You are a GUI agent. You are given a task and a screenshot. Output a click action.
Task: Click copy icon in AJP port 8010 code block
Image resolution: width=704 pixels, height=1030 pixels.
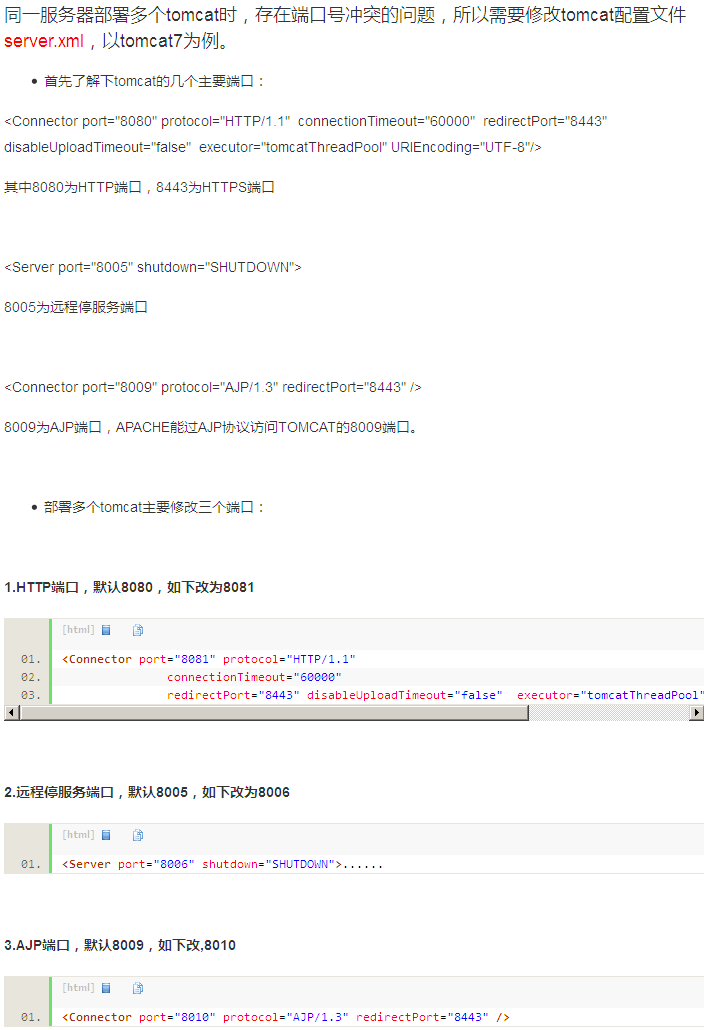click(x=138, y=988)
